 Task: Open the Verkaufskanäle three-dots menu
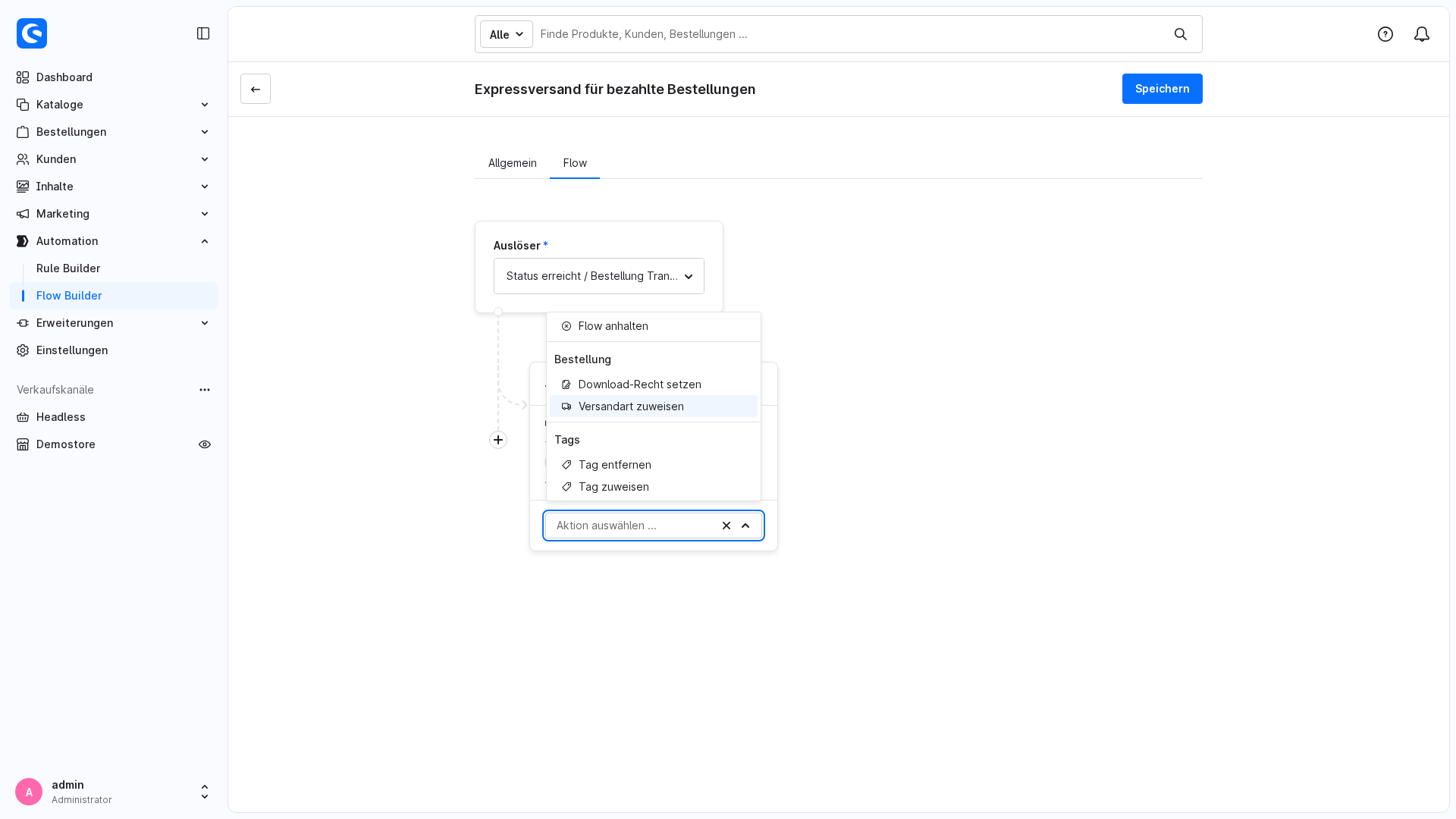point(205,390)
